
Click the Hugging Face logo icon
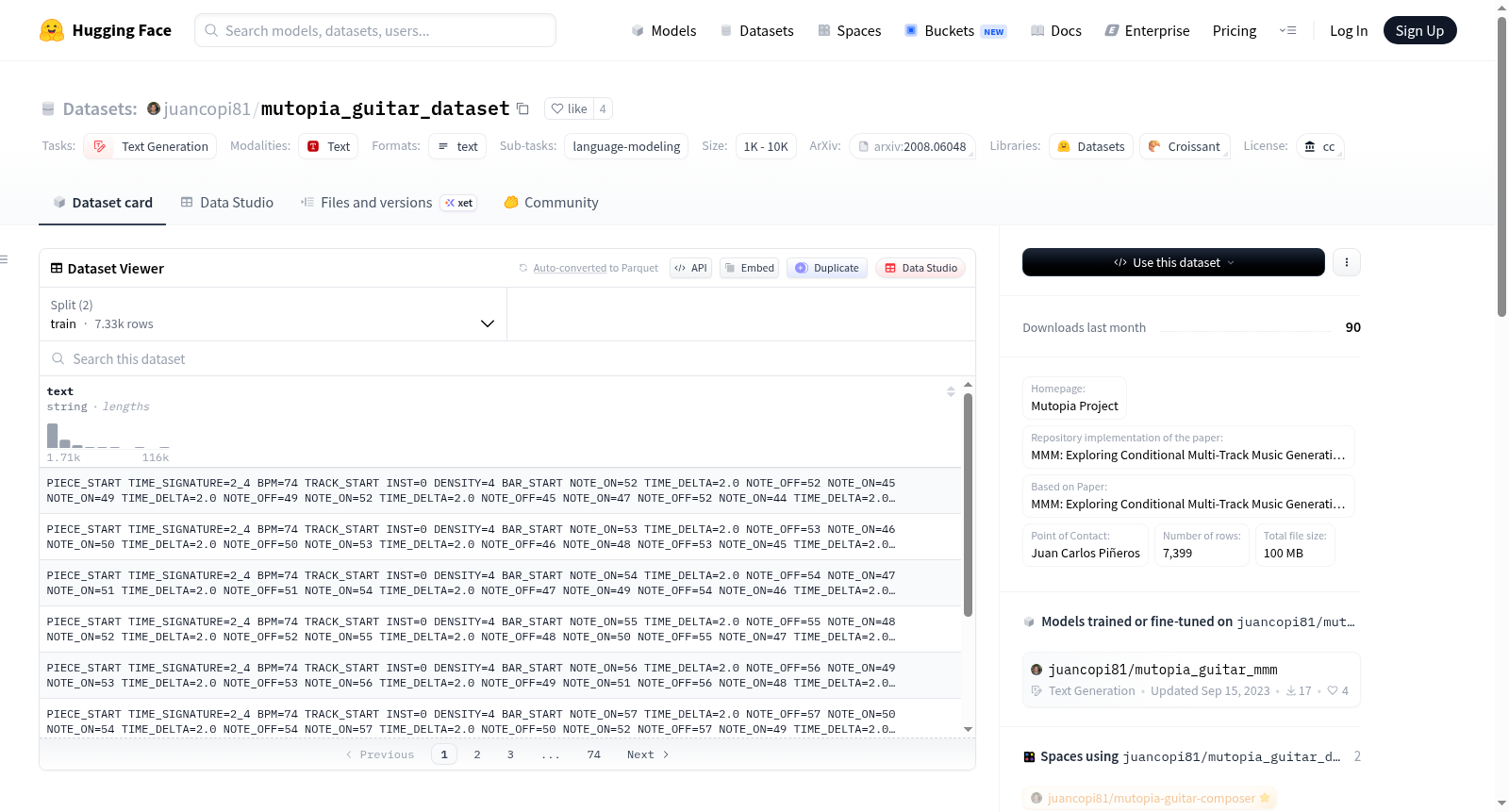pyautogui.click(x=52, y=30)
